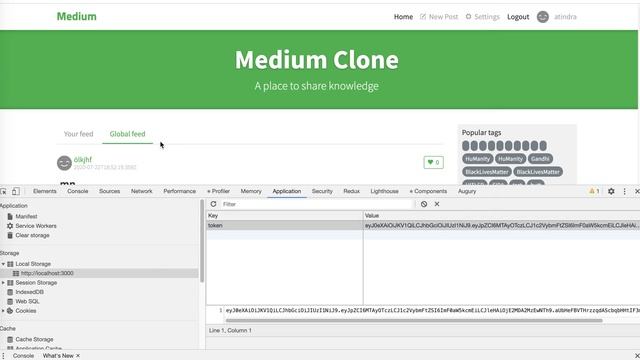Open the Redux tab
Viewport: 640px width, 360px height.
pyautogui.click(x=351, y=191)
